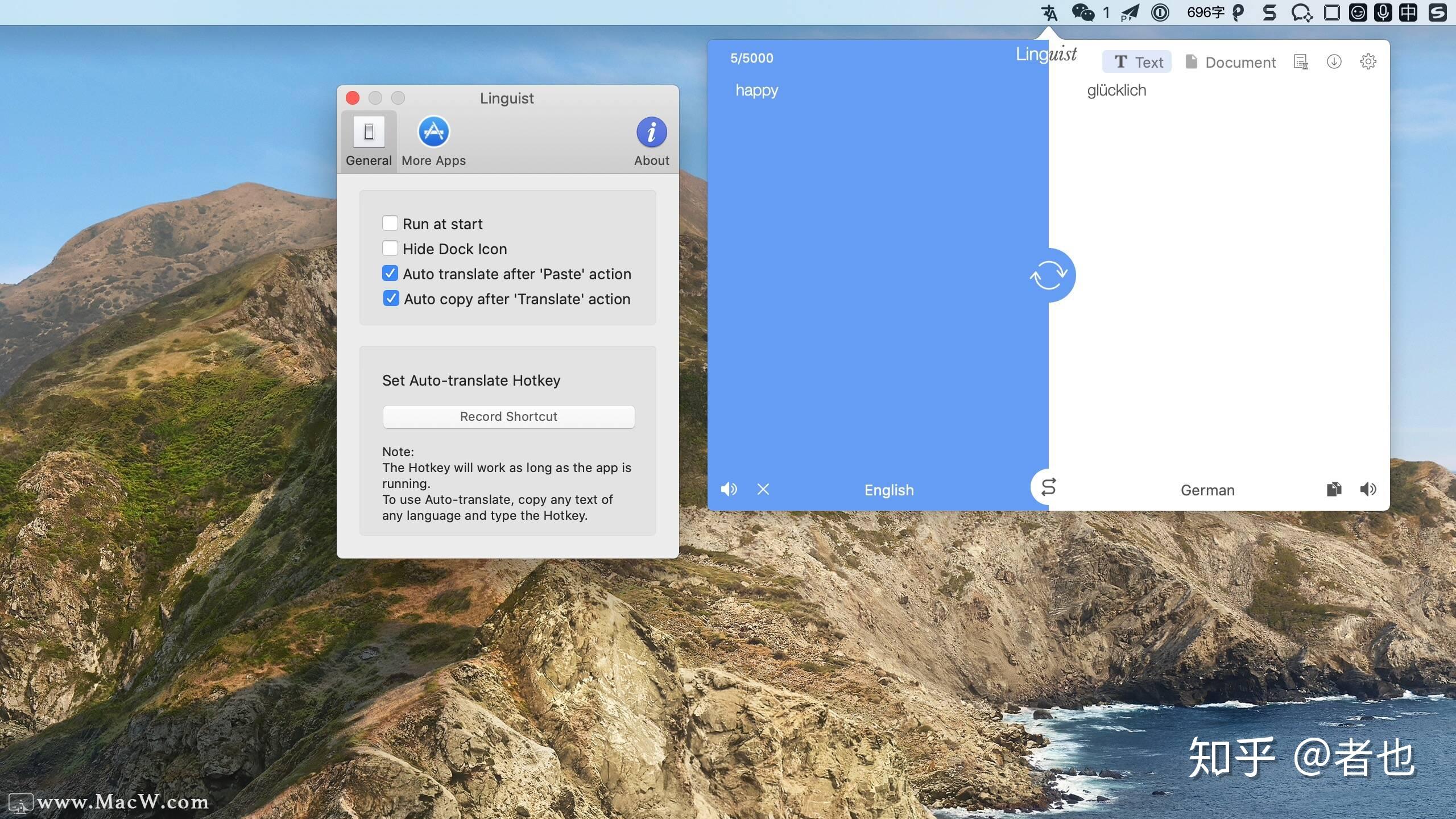The image size is (1456, 819).
Task: Open the German target language selector
Action: click(x=1207, y=490)
